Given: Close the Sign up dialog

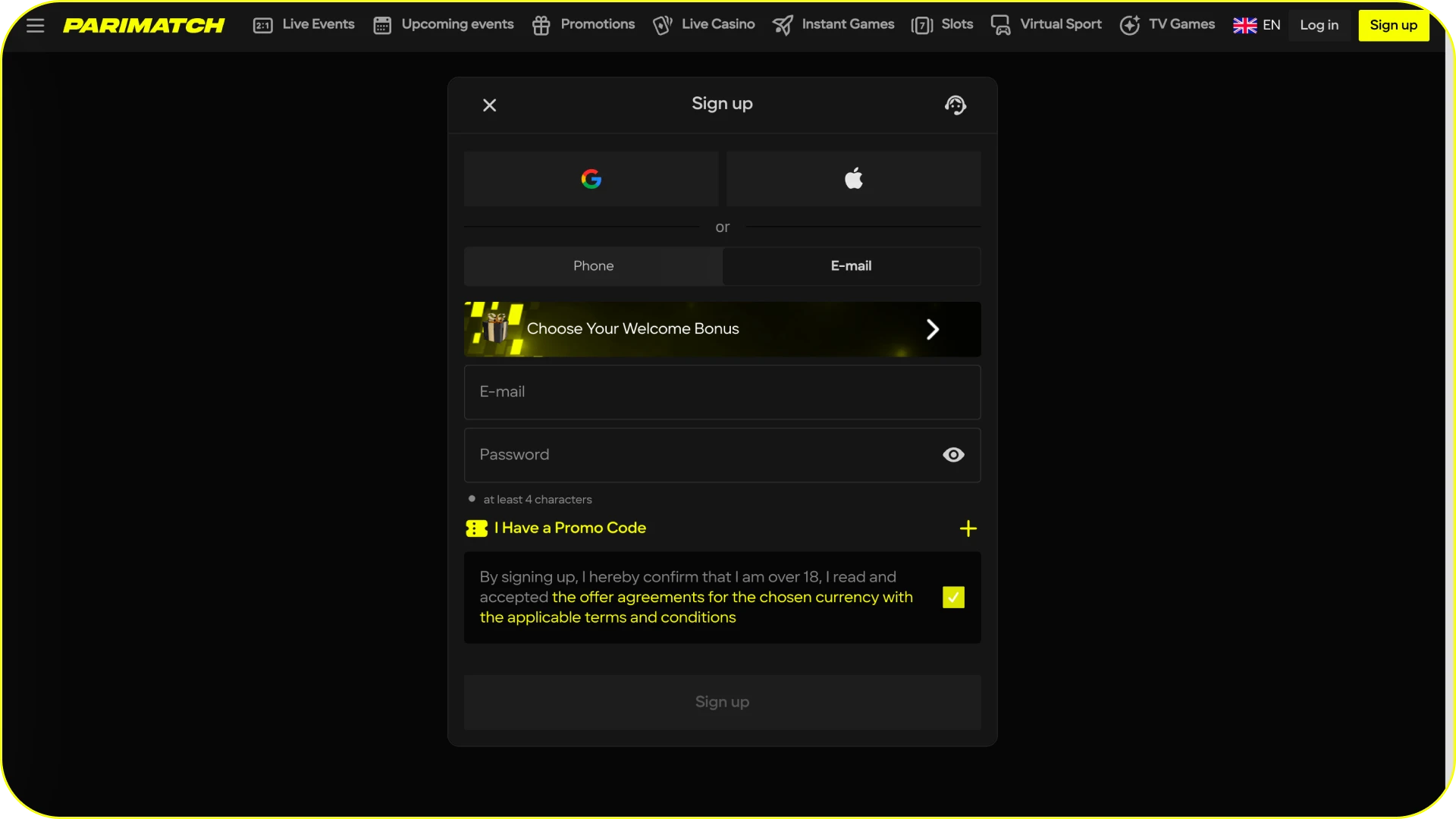Looking at the screenshot, I should 490,105.
